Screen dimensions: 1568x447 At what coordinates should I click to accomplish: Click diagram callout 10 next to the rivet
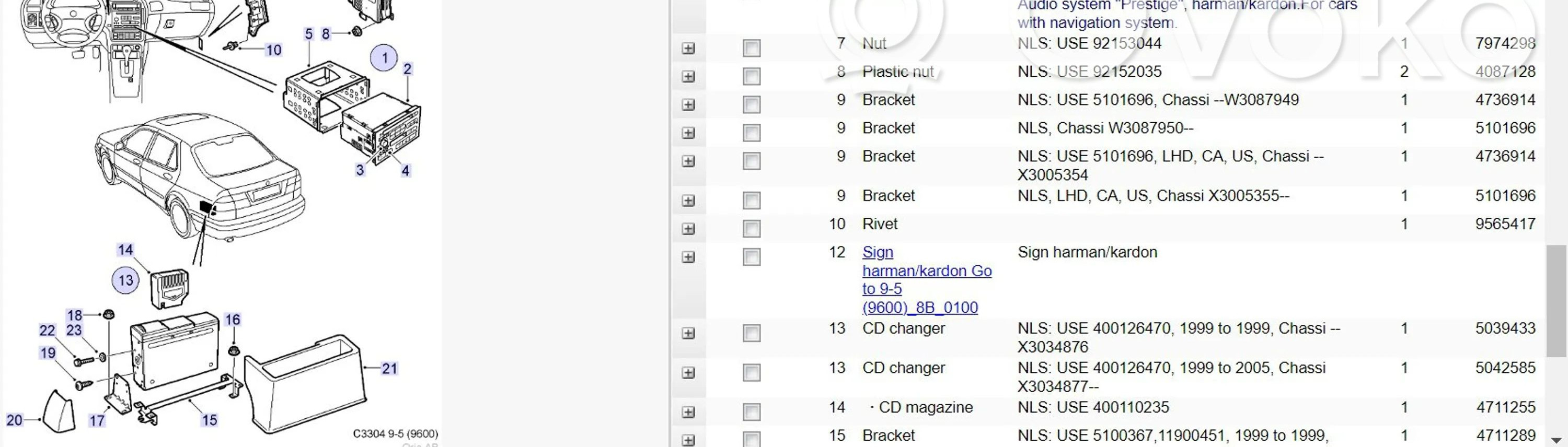tap(273, 51)
